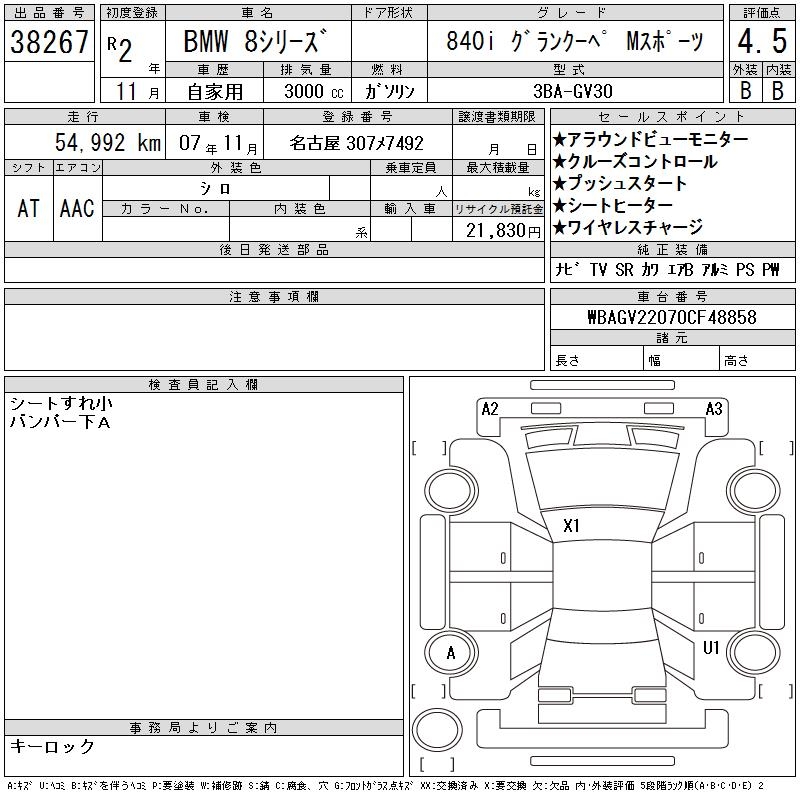The height and width of the screenshot is (800, 800).
Task: Click the X1 windshield mark on diagram
Action: coord(571,526)
